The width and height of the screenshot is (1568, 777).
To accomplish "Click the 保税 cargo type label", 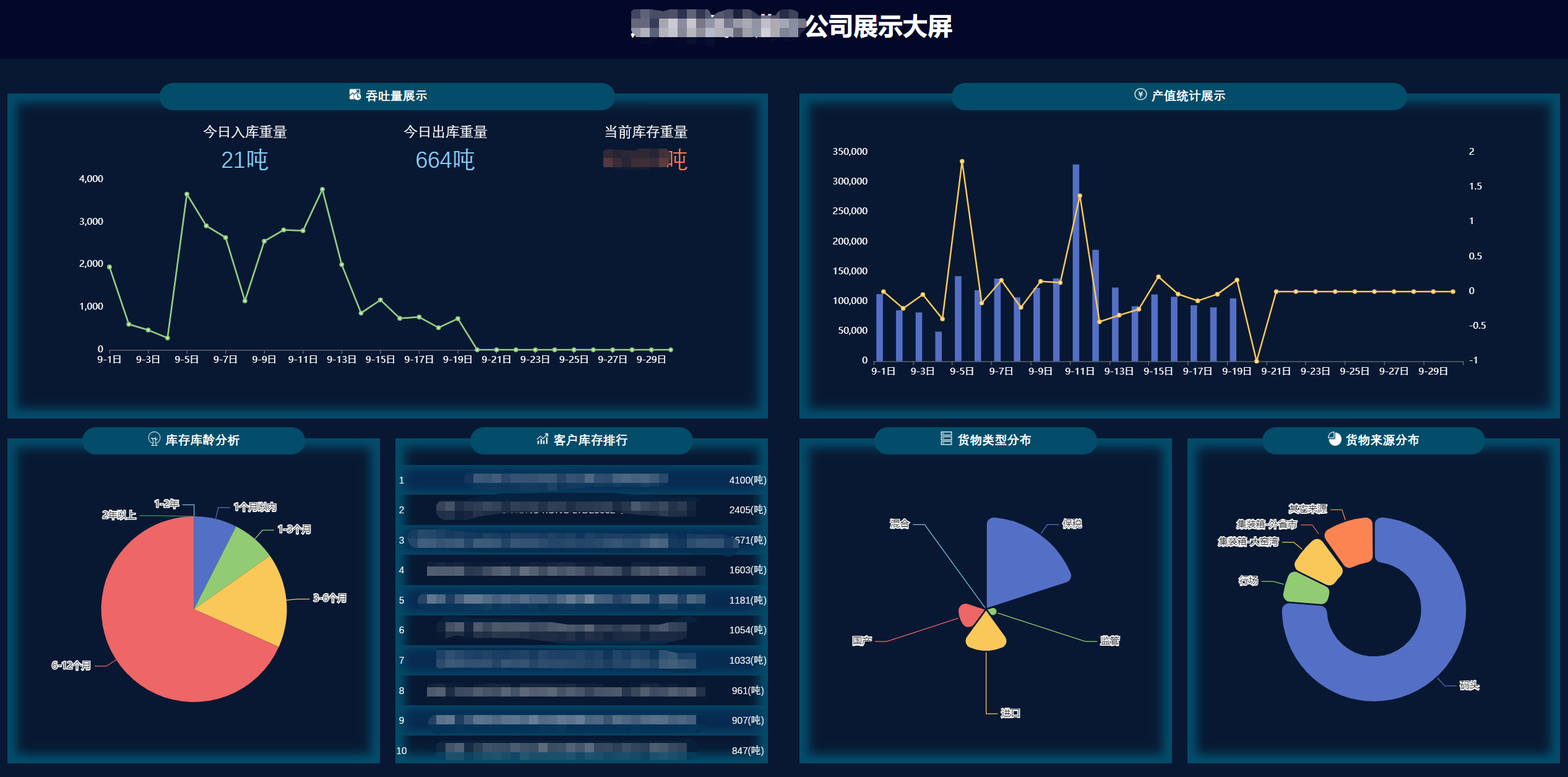I will (1072, 524).
